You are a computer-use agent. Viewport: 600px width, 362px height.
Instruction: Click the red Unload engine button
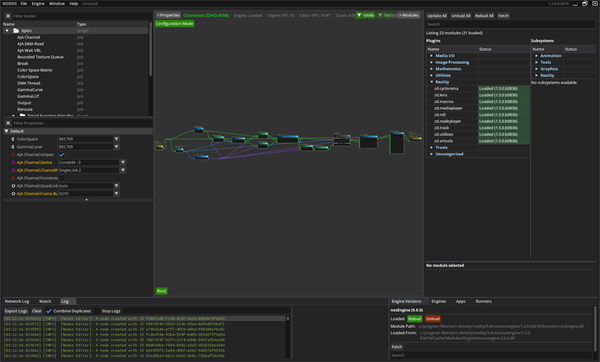(x=433, y=319)
